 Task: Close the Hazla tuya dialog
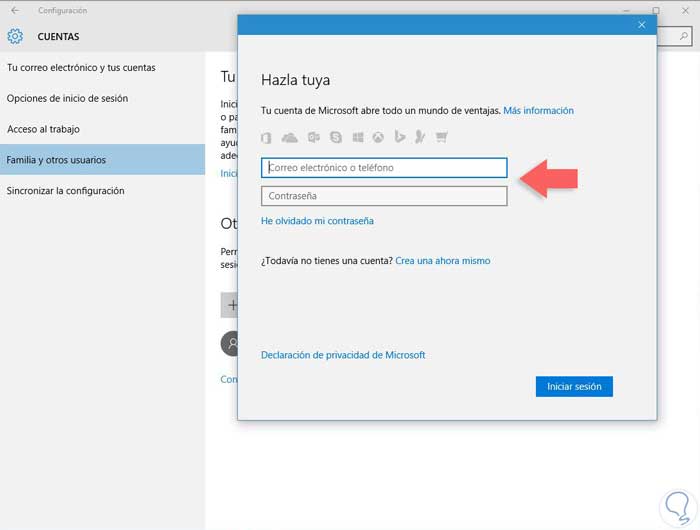coord(642,25)
